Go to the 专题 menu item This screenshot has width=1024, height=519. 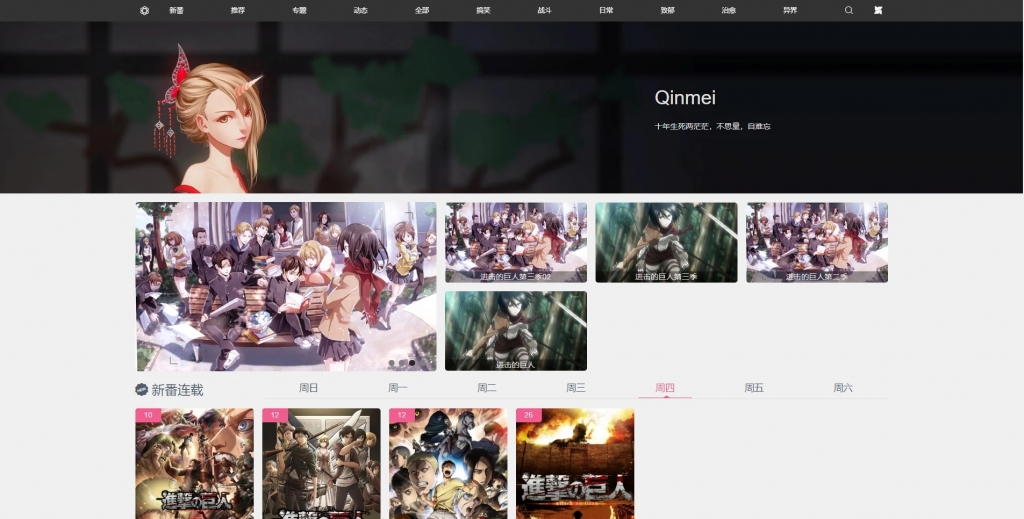299,10
